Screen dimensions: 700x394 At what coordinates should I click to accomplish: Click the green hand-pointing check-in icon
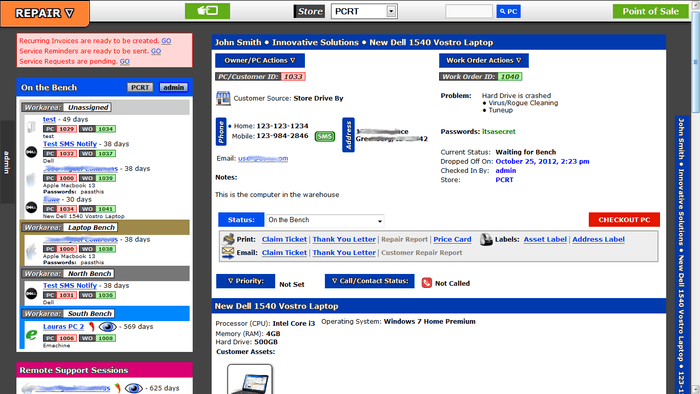(x=208, y=11)
